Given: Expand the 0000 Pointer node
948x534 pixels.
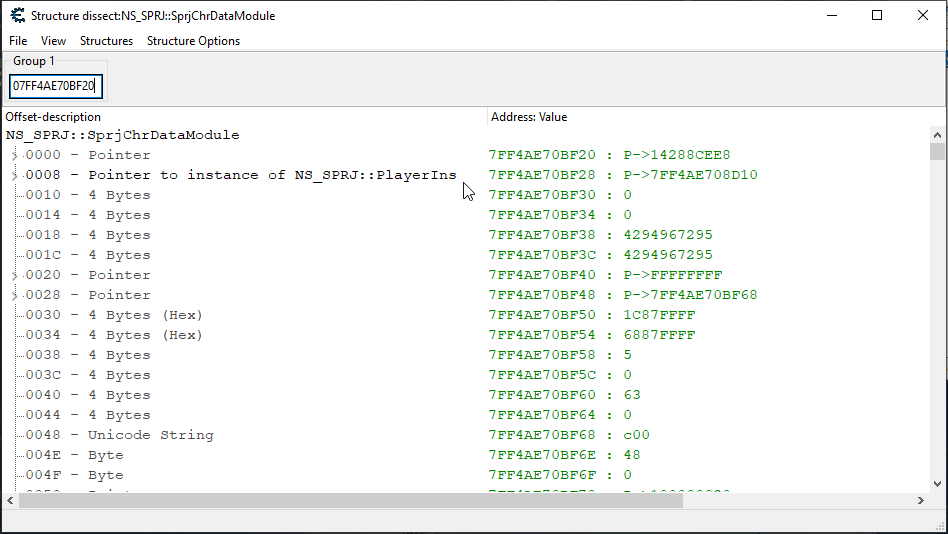Looking at the screenshot, I should point(14,155).
